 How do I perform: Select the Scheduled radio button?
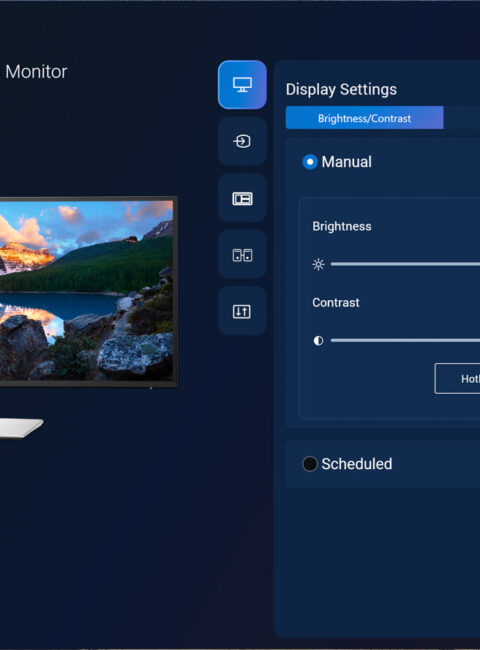coord(310,464)
